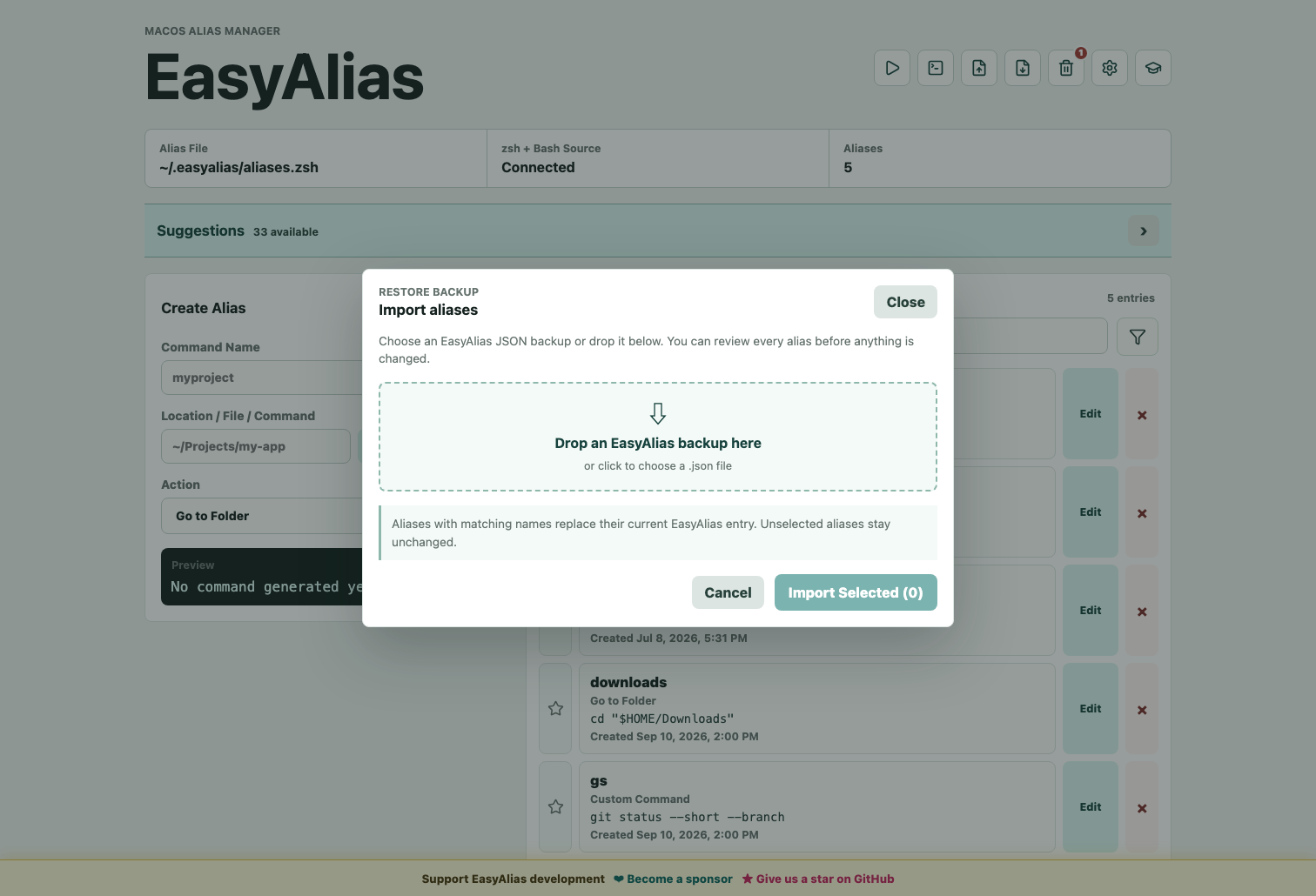
Task: Star the gs alias
Action: [x=555, y=807]
